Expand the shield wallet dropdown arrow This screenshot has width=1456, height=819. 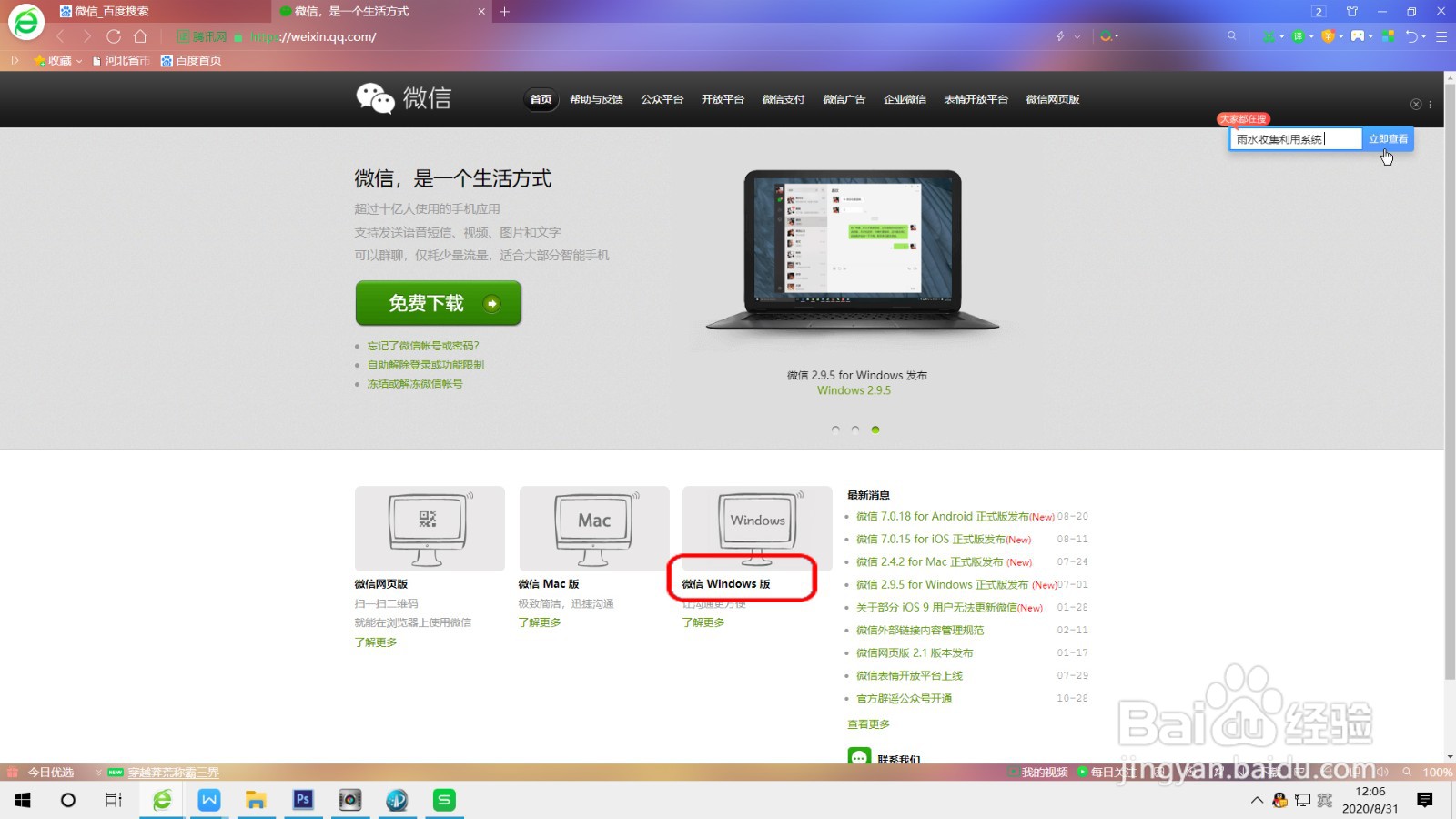[1340, 37]
